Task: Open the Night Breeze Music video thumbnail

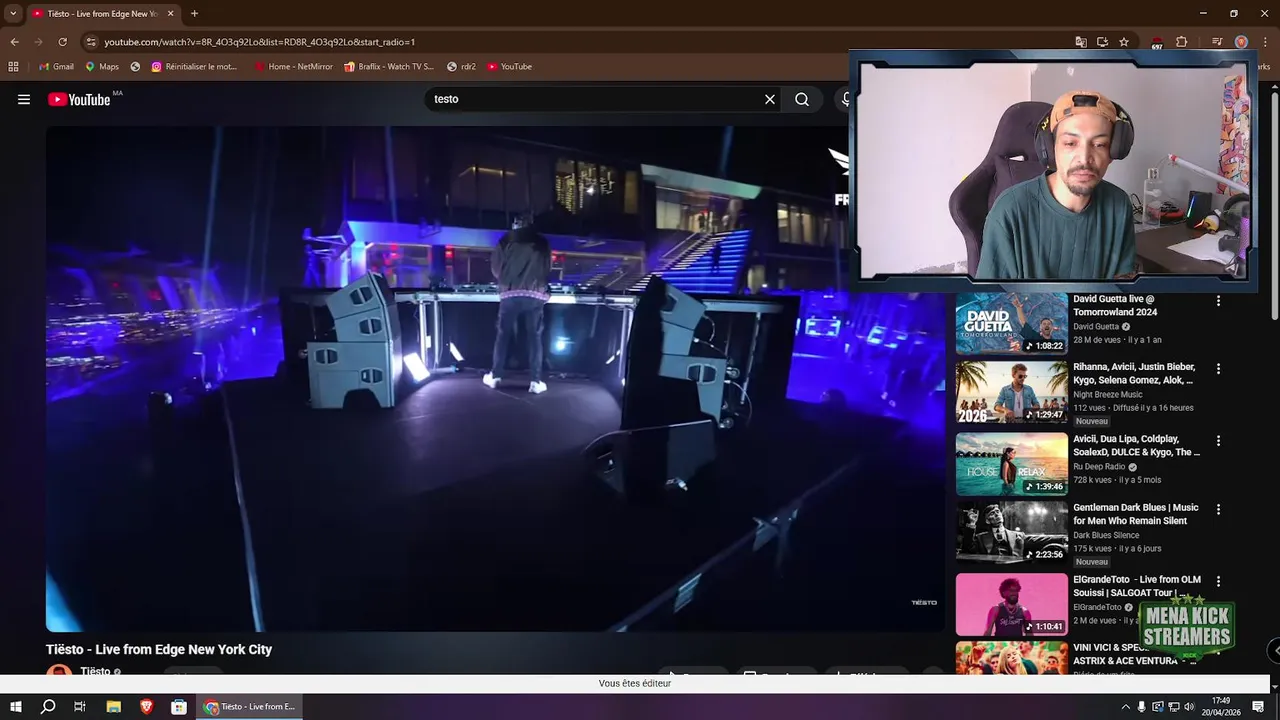Action: click(x=1011, y=391)
